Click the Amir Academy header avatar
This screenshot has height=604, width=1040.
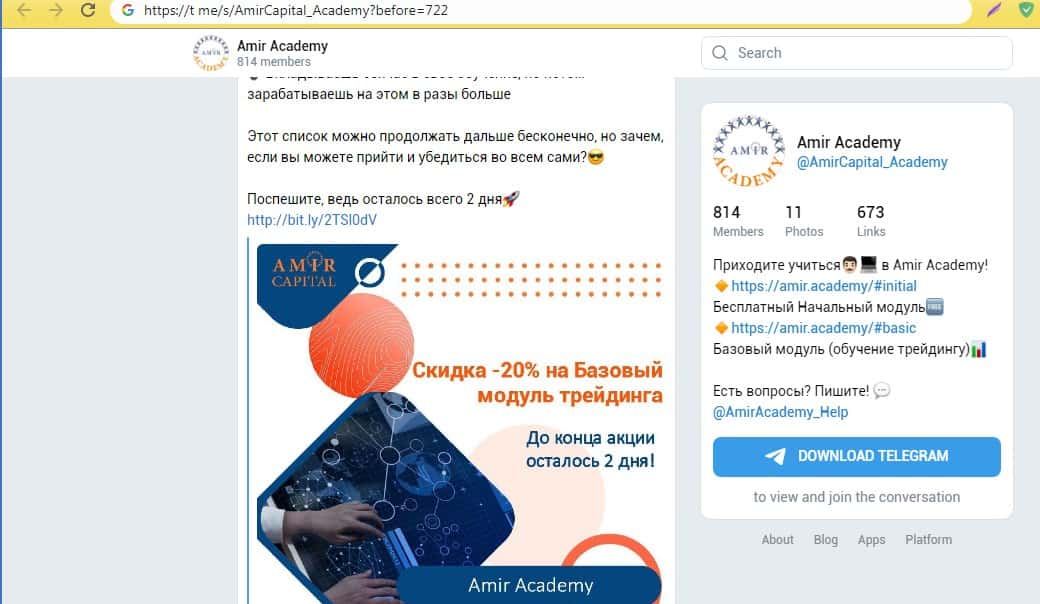210,53
